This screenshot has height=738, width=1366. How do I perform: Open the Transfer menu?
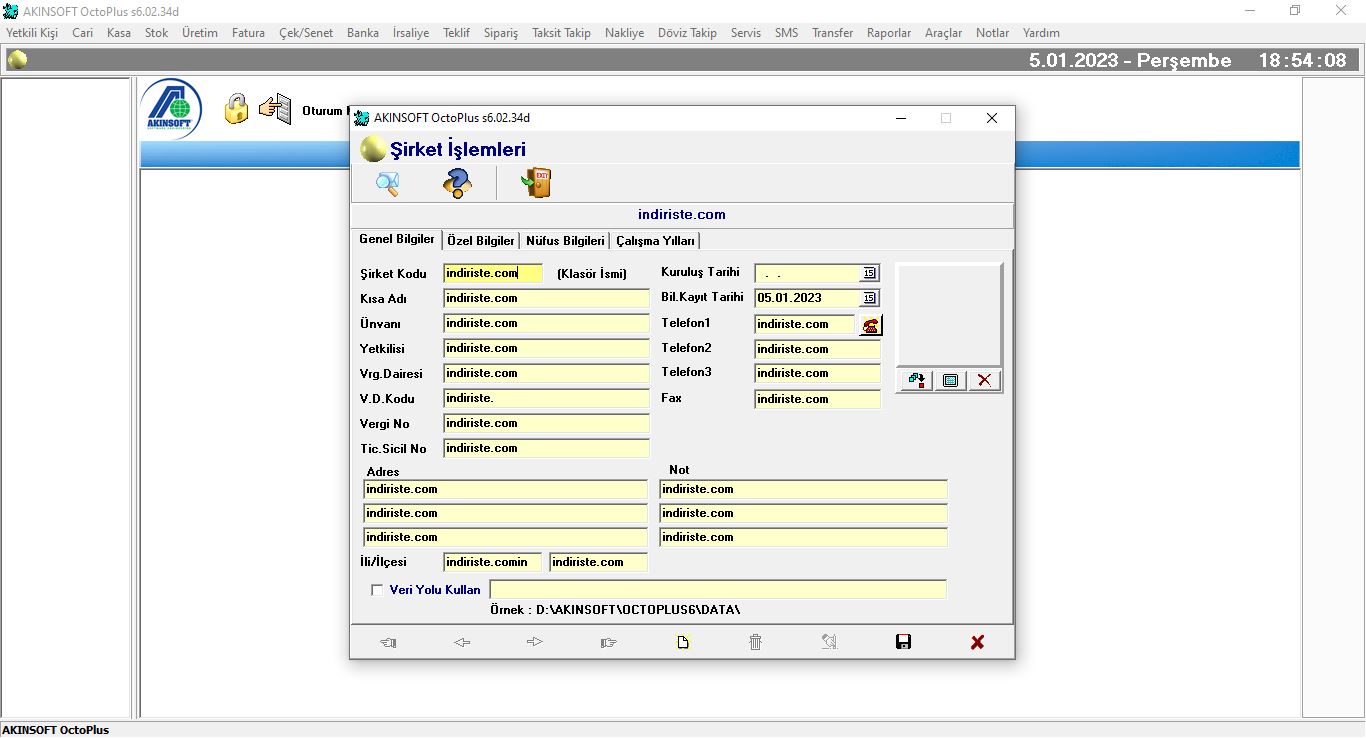click(x=833, y=33)
